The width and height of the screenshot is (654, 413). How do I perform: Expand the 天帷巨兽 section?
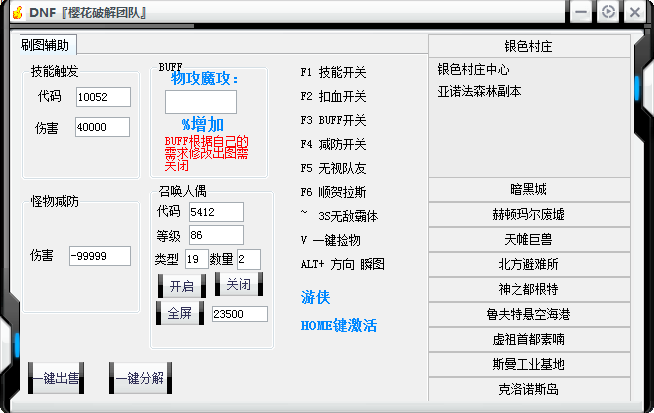(x=529, y=239)
